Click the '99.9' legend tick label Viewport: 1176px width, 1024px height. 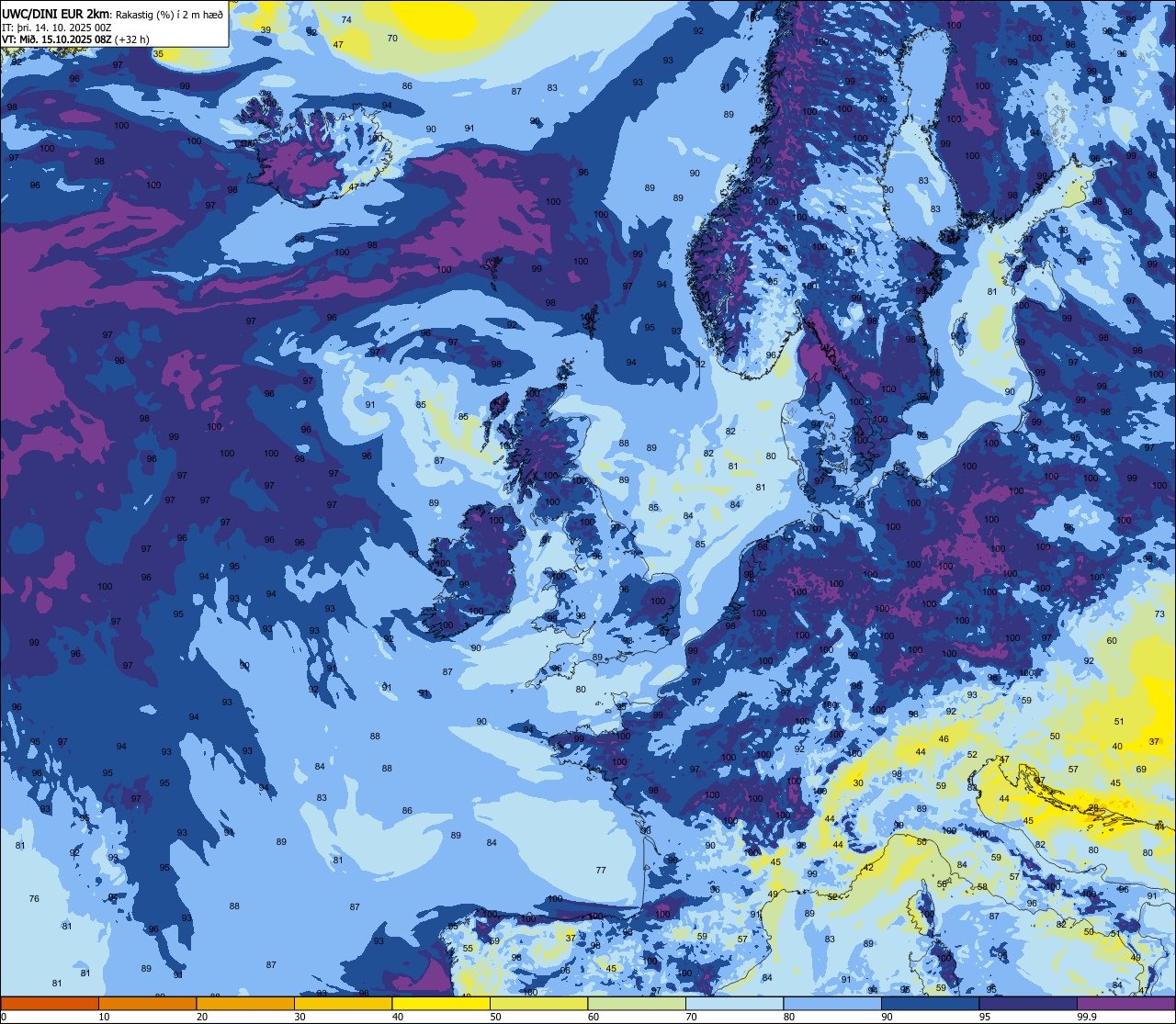[1087, 1017]
